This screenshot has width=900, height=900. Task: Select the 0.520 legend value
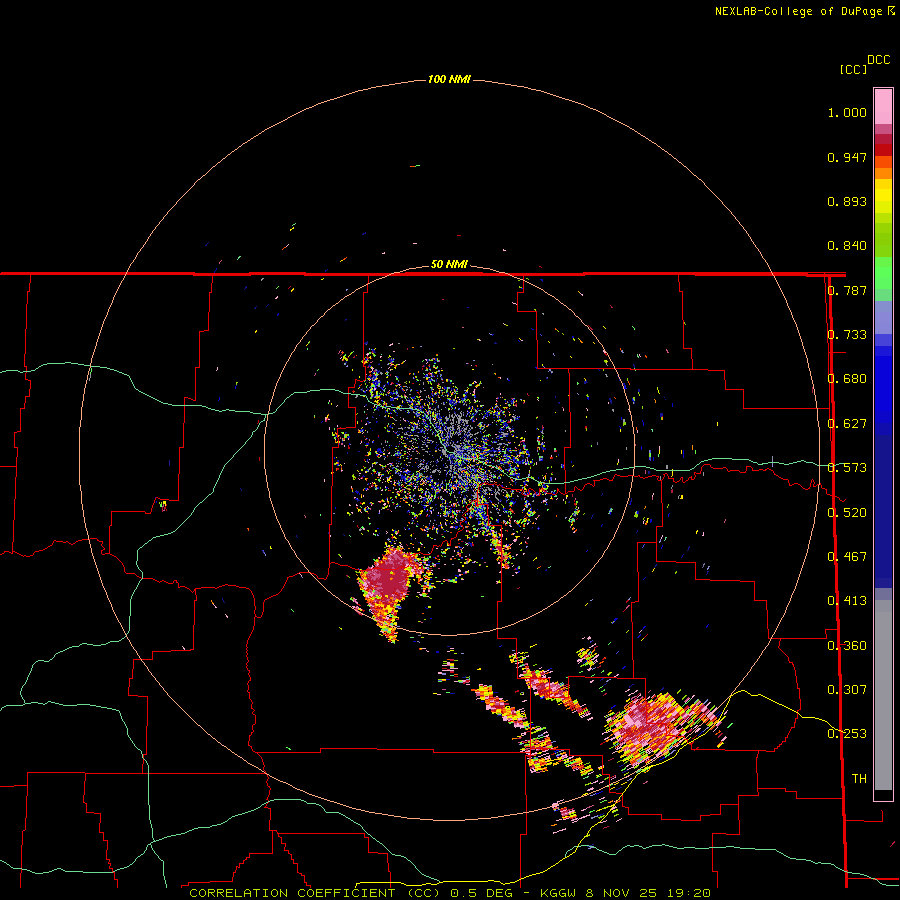[847, 513]
